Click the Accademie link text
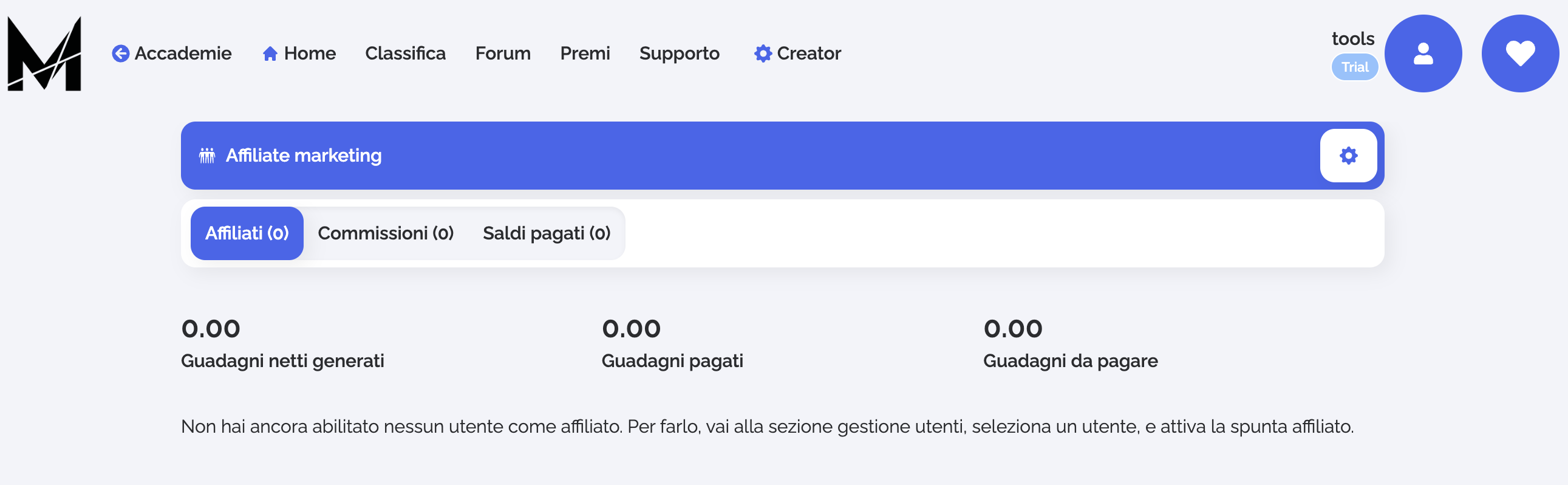 click(183, 53)
